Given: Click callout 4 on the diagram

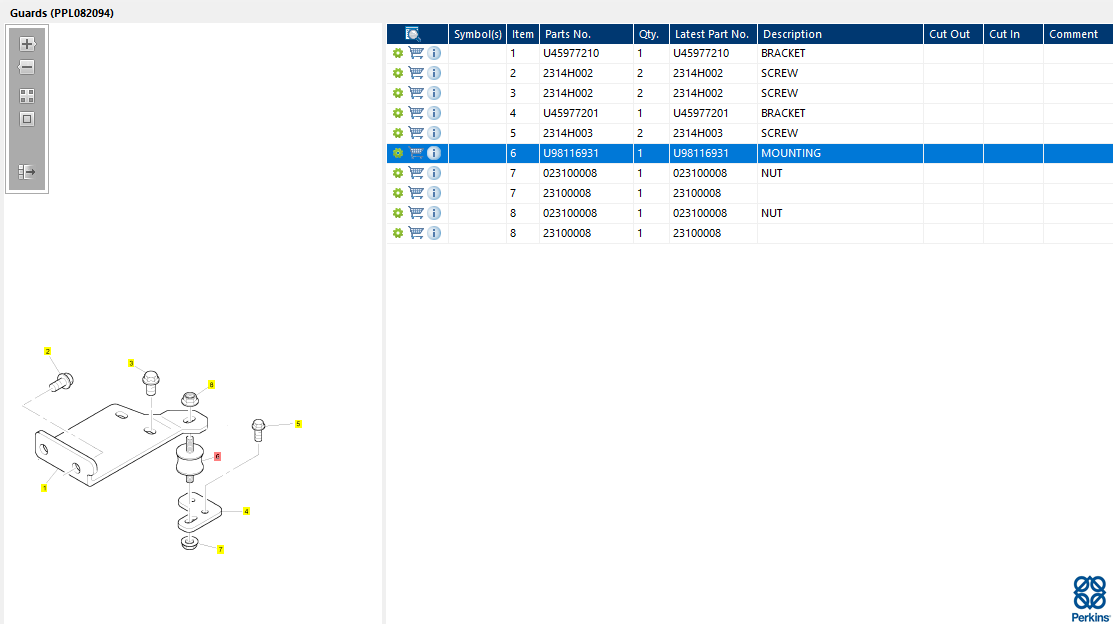Looking at the screenshot, I should click(246, 511).
